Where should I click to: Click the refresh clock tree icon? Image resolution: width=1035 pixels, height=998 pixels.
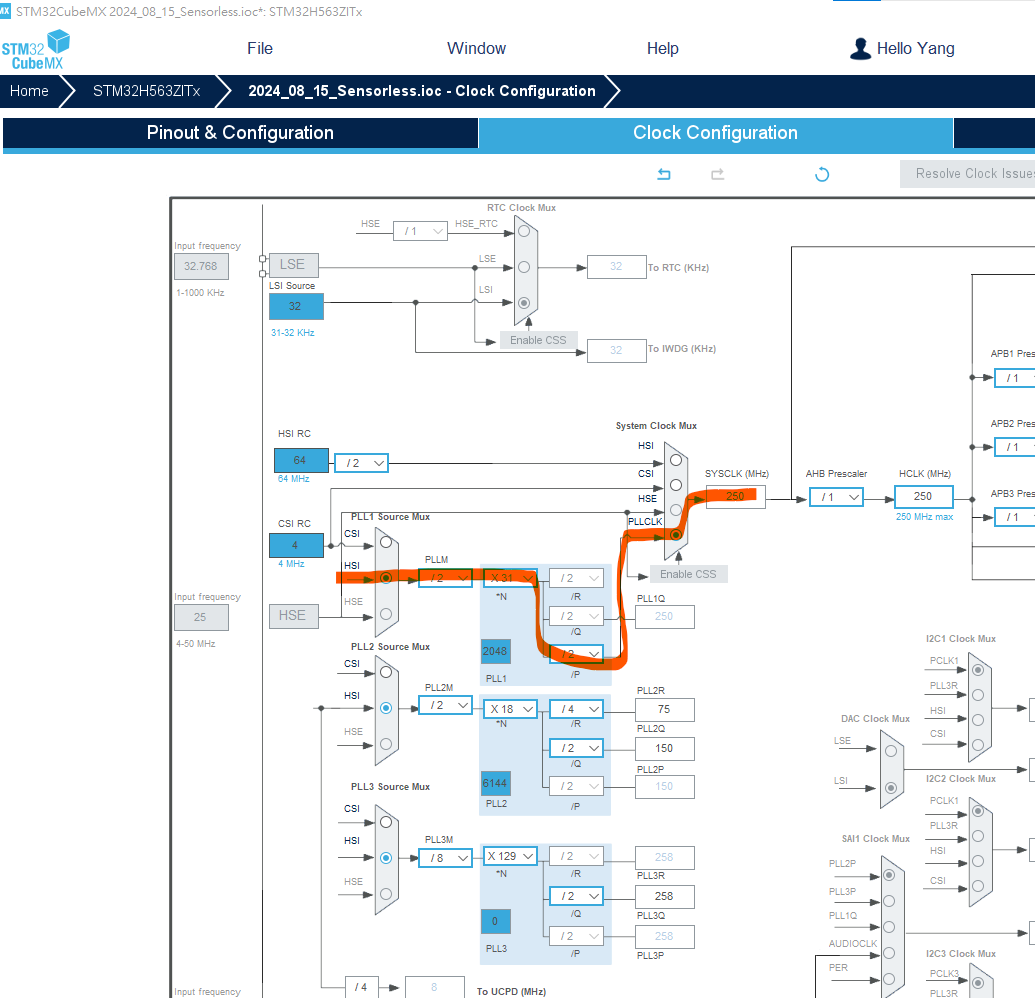point(822,174)
